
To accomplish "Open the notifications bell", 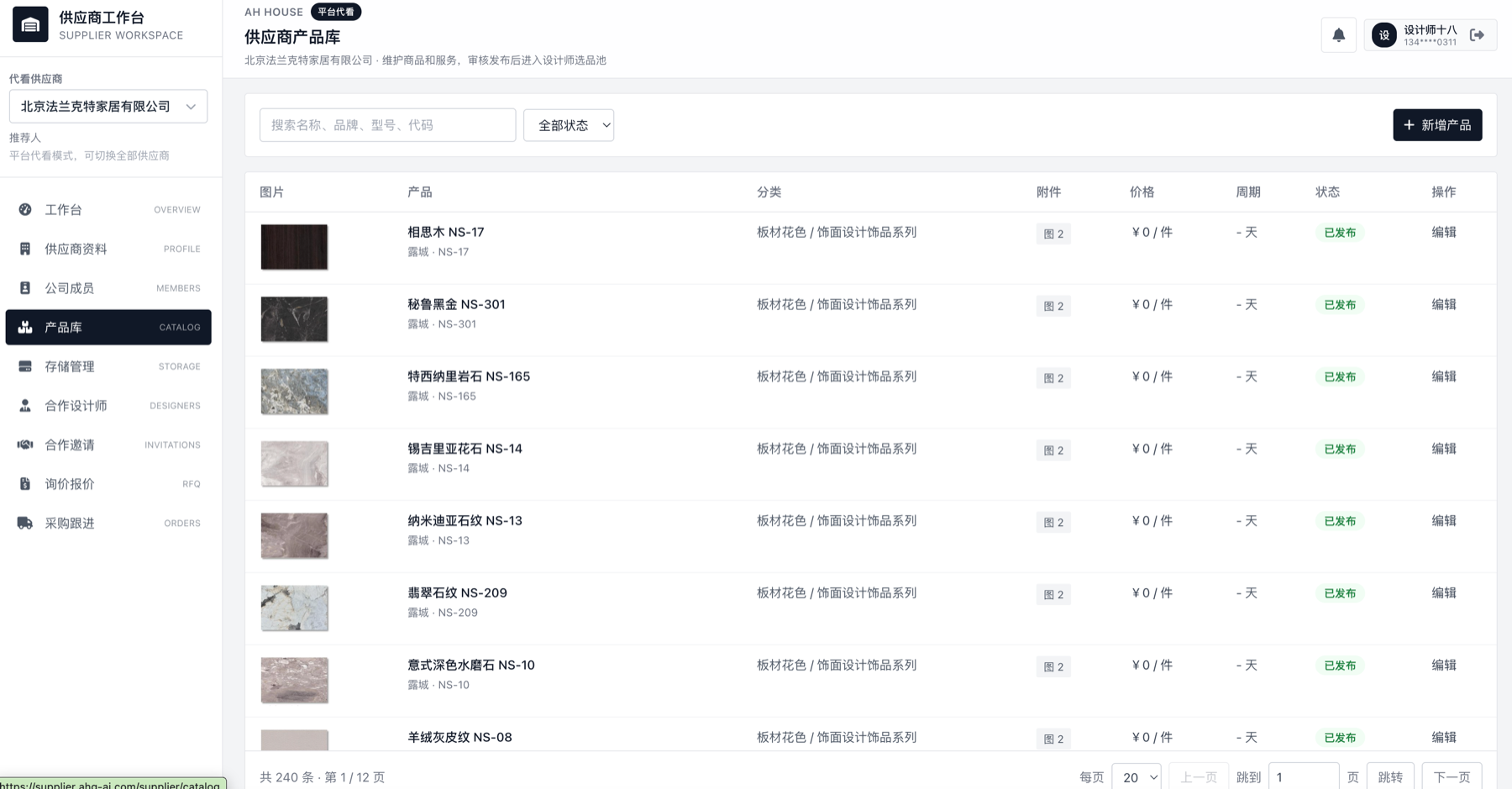I will click(1339, 35).
